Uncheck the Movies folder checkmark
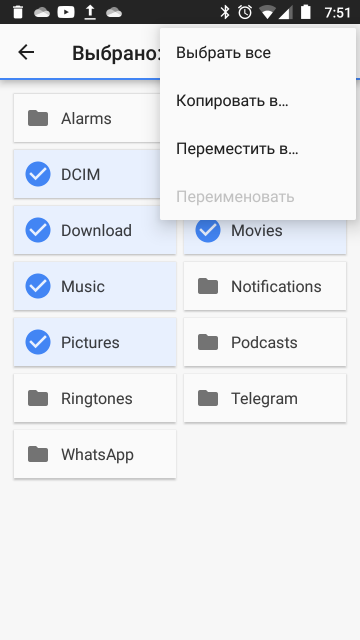This screenshot has height=640, width=360. point(208,231)
